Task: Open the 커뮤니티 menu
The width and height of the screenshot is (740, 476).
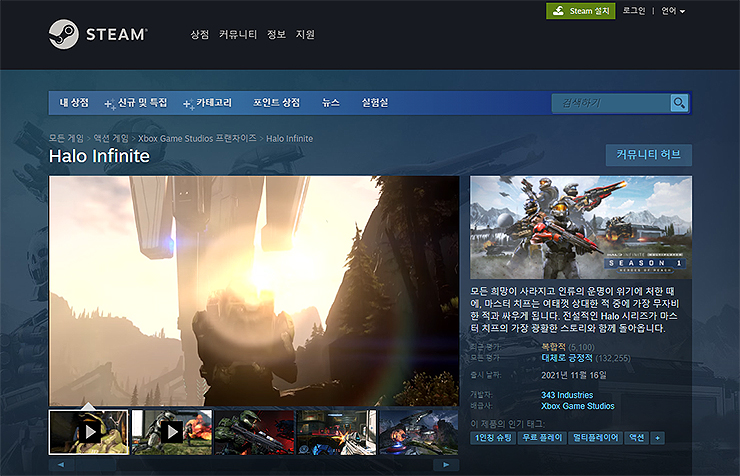Action: [x=237, y=34]
